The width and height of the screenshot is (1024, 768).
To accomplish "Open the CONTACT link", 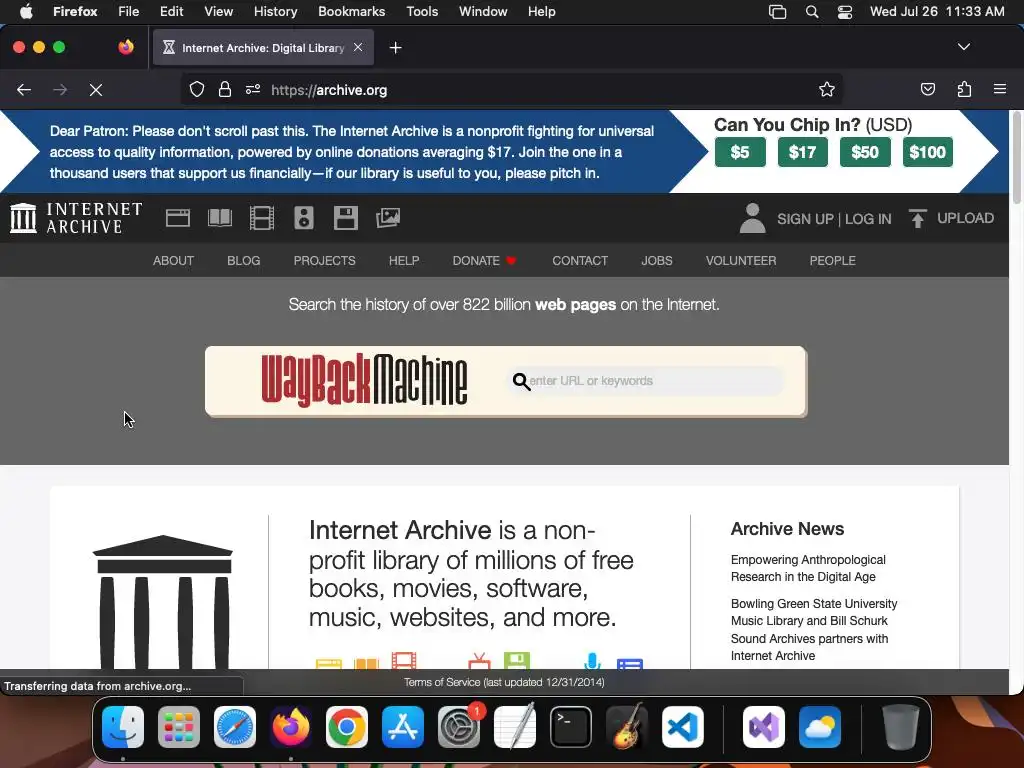I will (x=580, y=261).
